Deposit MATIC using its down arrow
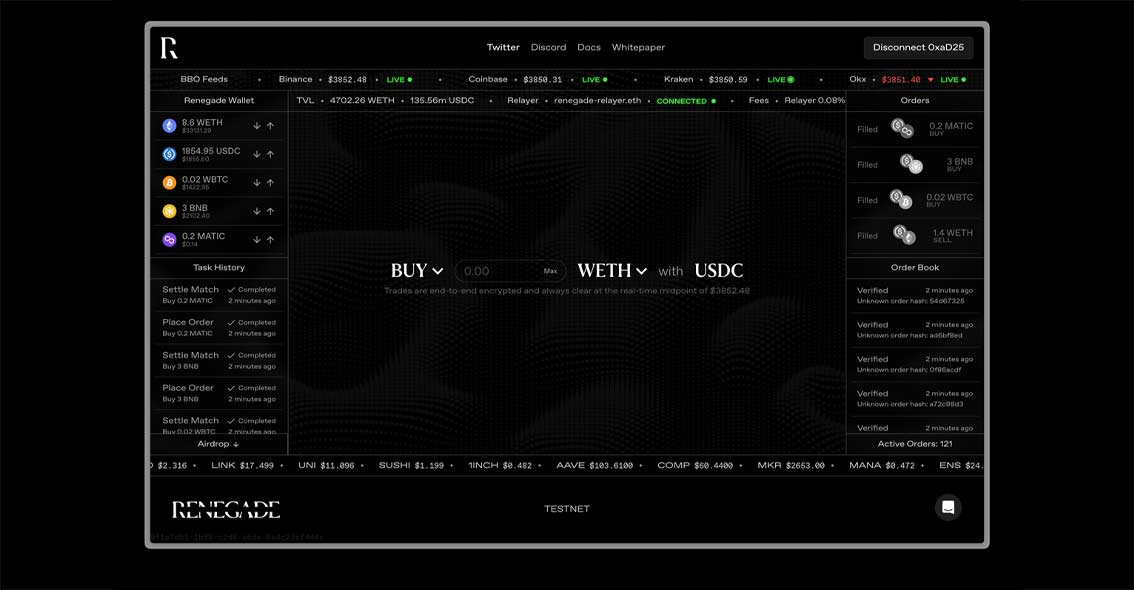This screenshot has height=590, width=1134. coord(257,239)
